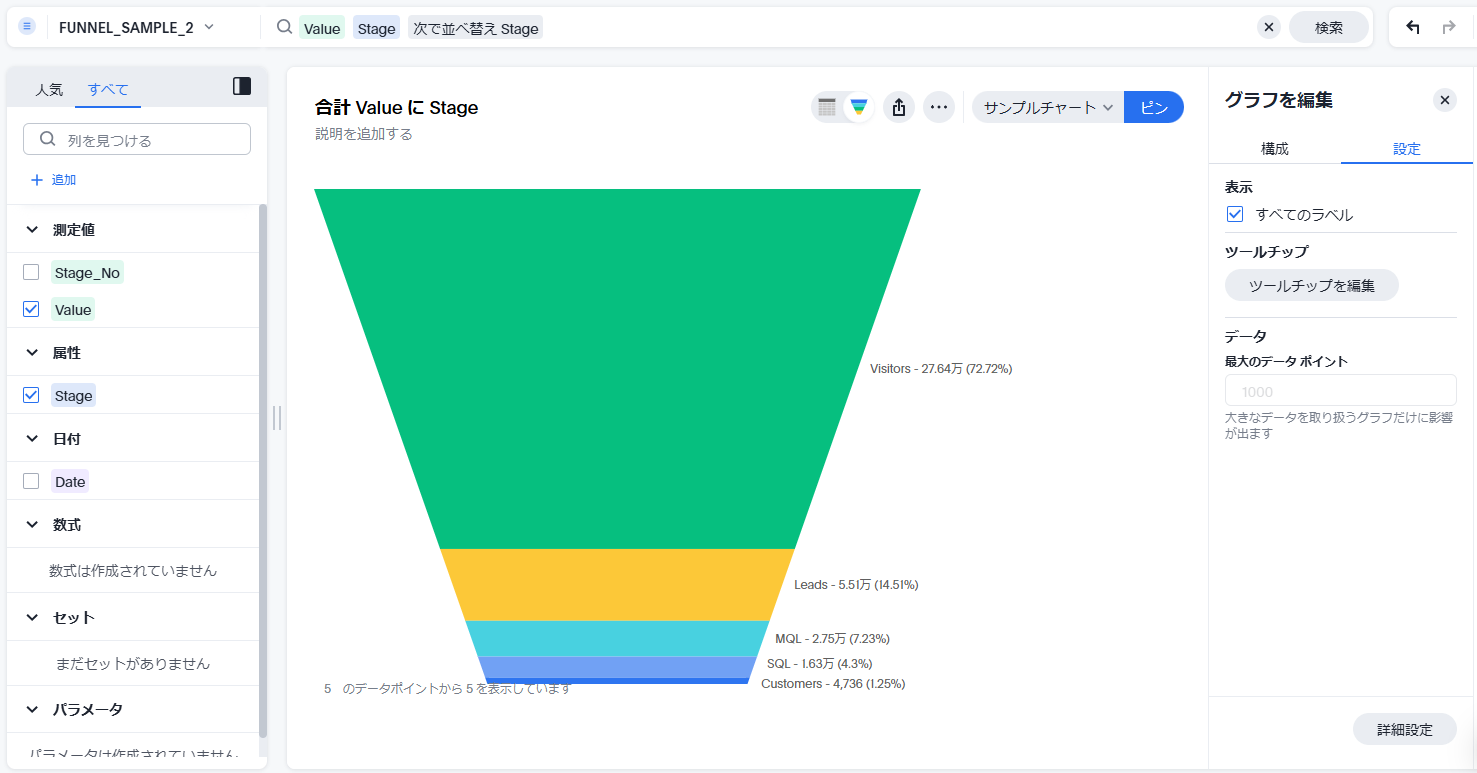Open the three-dot more options menu

pyautogui.click(x=938, y=107)
